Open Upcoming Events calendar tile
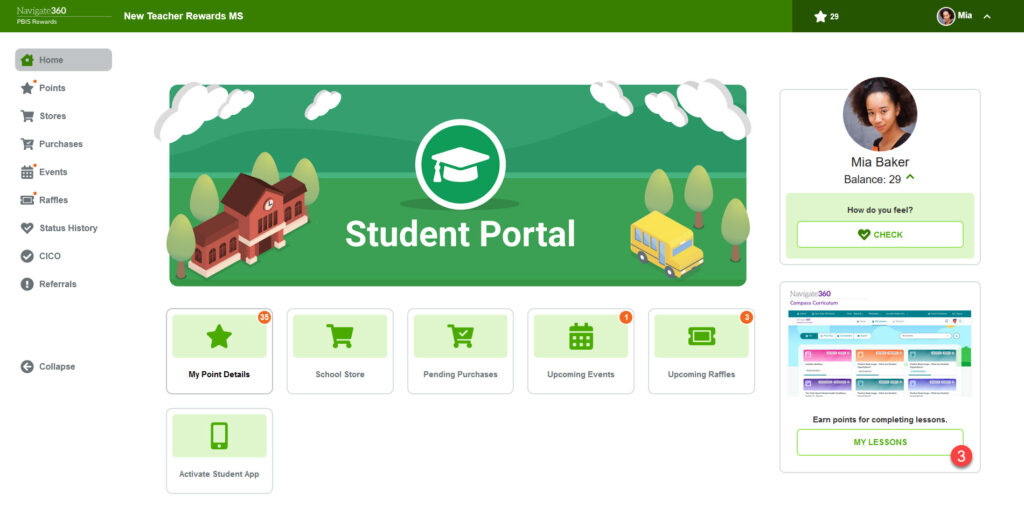This screenshot has width=1024, height=514. (581, 351)
